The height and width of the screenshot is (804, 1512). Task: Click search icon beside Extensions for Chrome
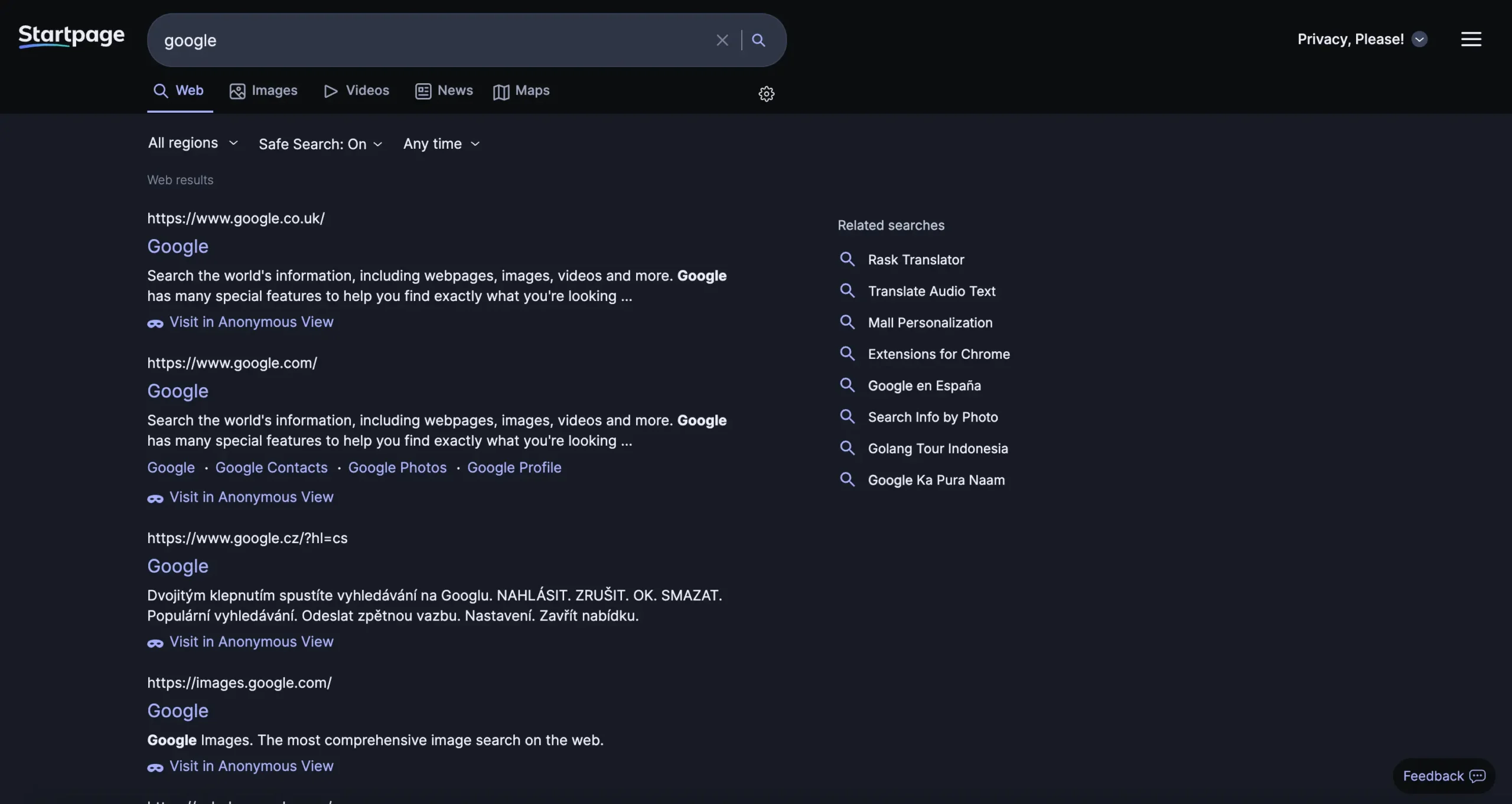[x=847, y=354]
